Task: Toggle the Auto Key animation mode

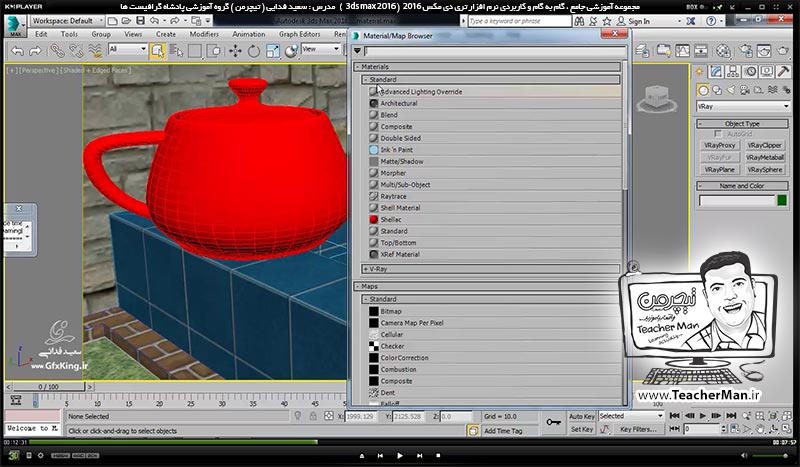Action: 582,416
